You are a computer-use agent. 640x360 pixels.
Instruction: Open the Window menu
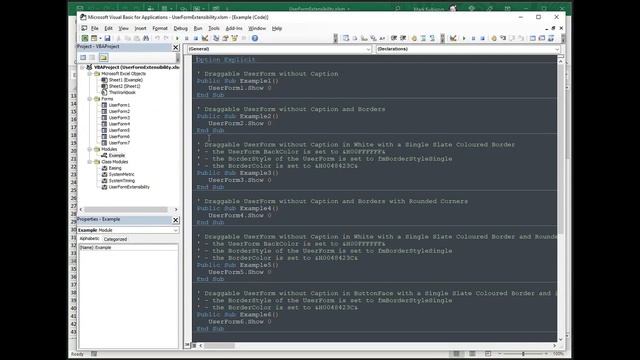[257, 29]
